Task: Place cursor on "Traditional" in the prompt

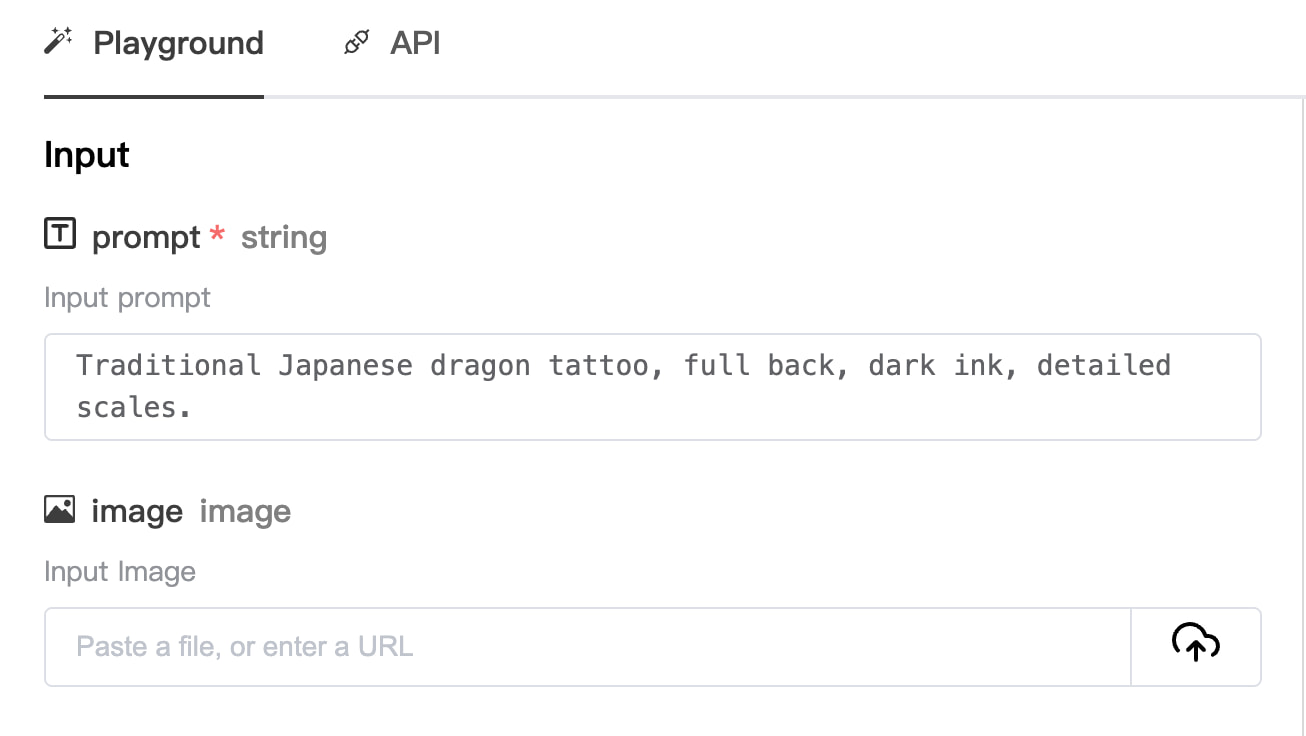Action: click(x=168, y=366)
